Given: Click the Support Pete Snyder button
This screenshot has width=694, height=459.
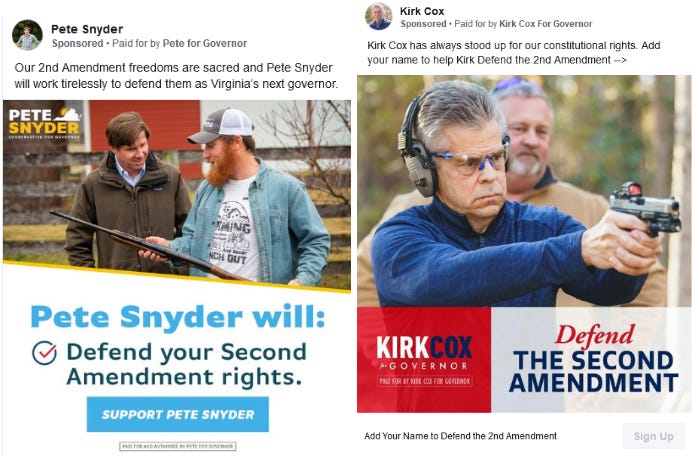Looking at the screenshot, I should point(177,414).
